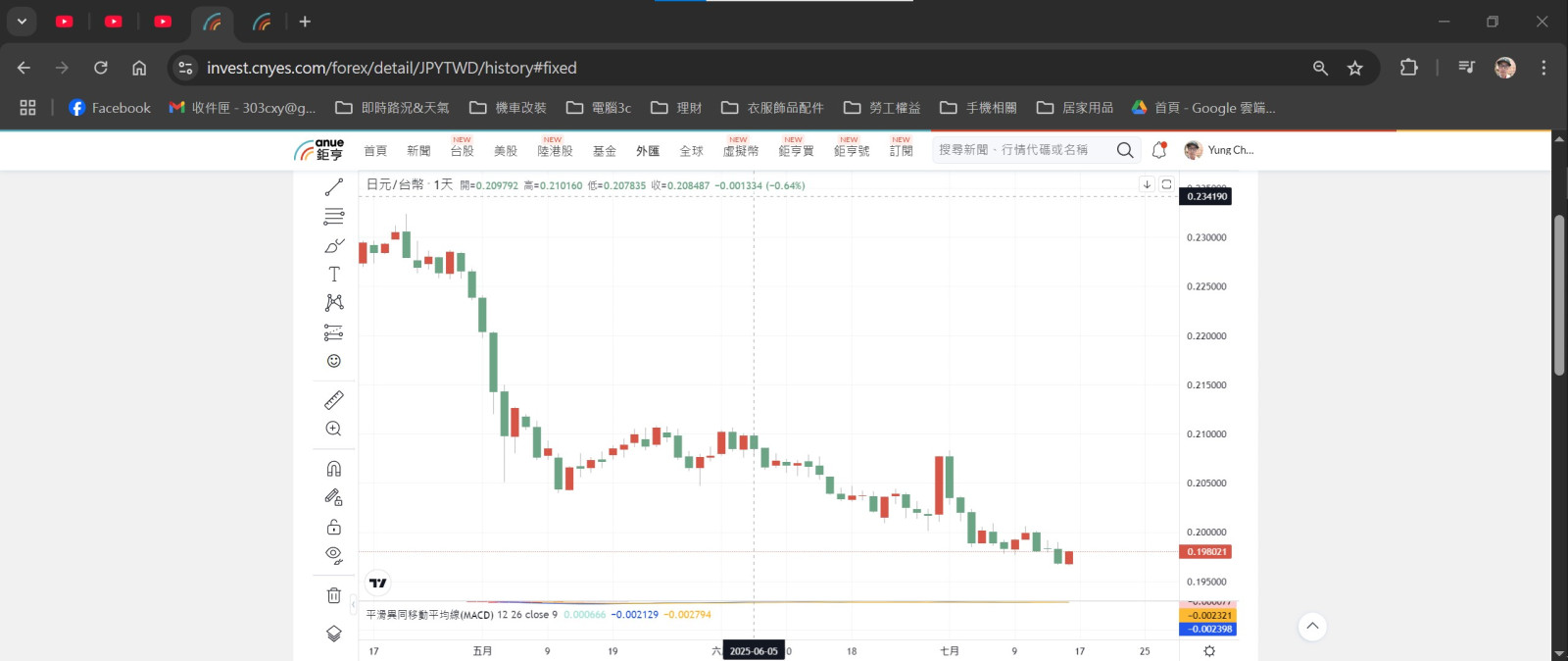
Task: Toggle chart fullscreen button
Action: (x=1166, y=184)
